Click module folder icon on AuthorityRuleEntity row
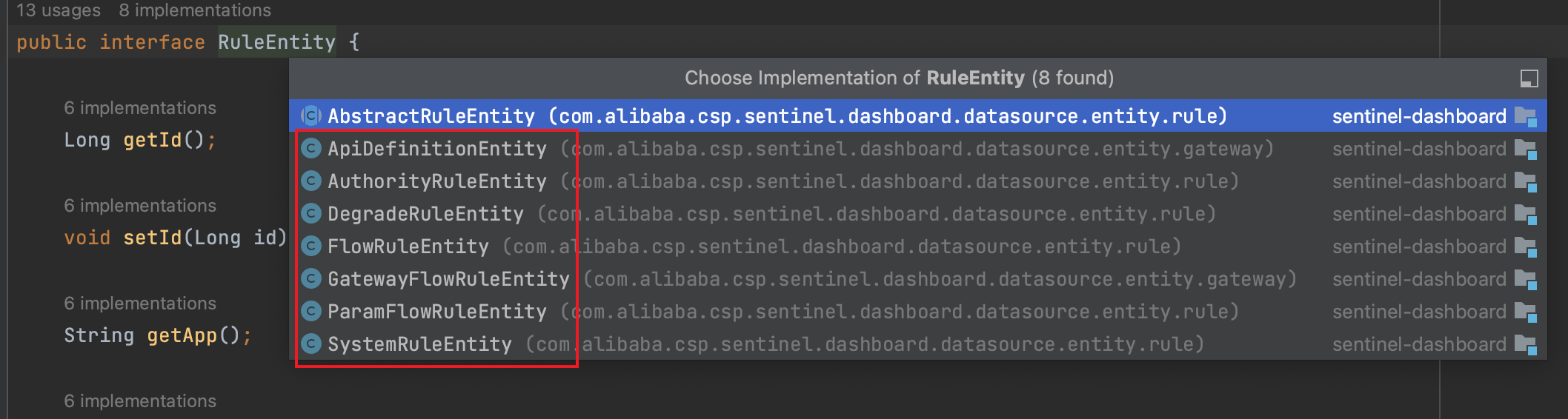This screenshot has height=419, width=1568. click(1526, 182)
